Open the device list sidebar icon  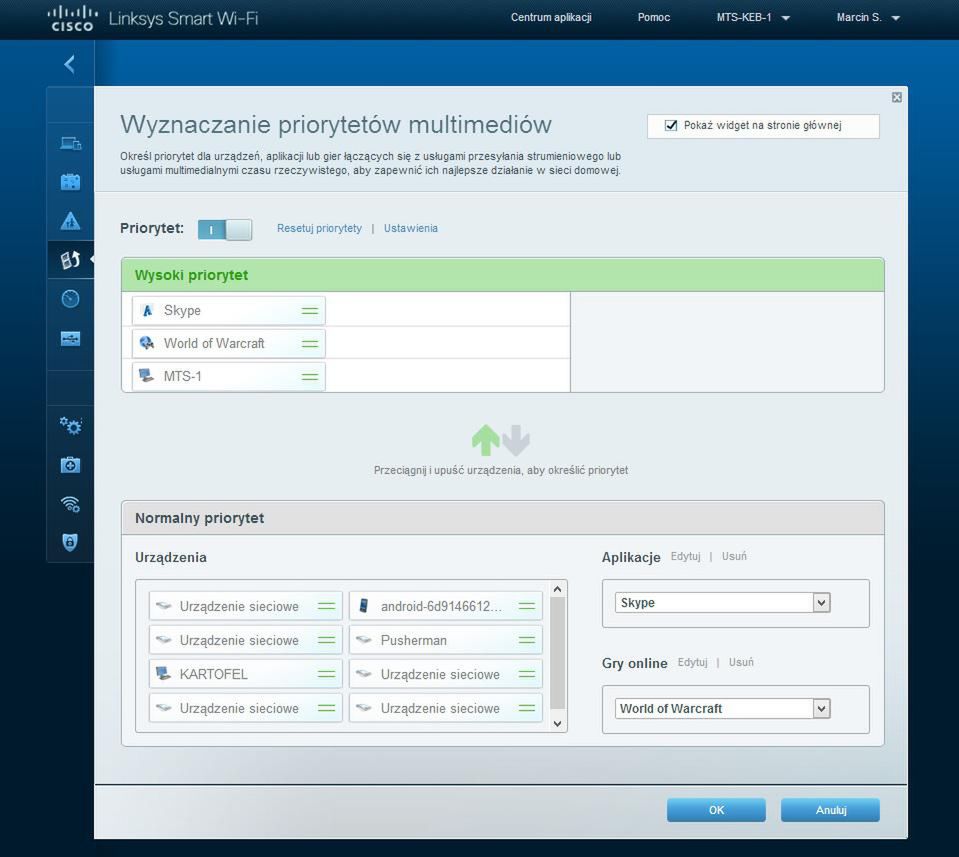point(70,143)
